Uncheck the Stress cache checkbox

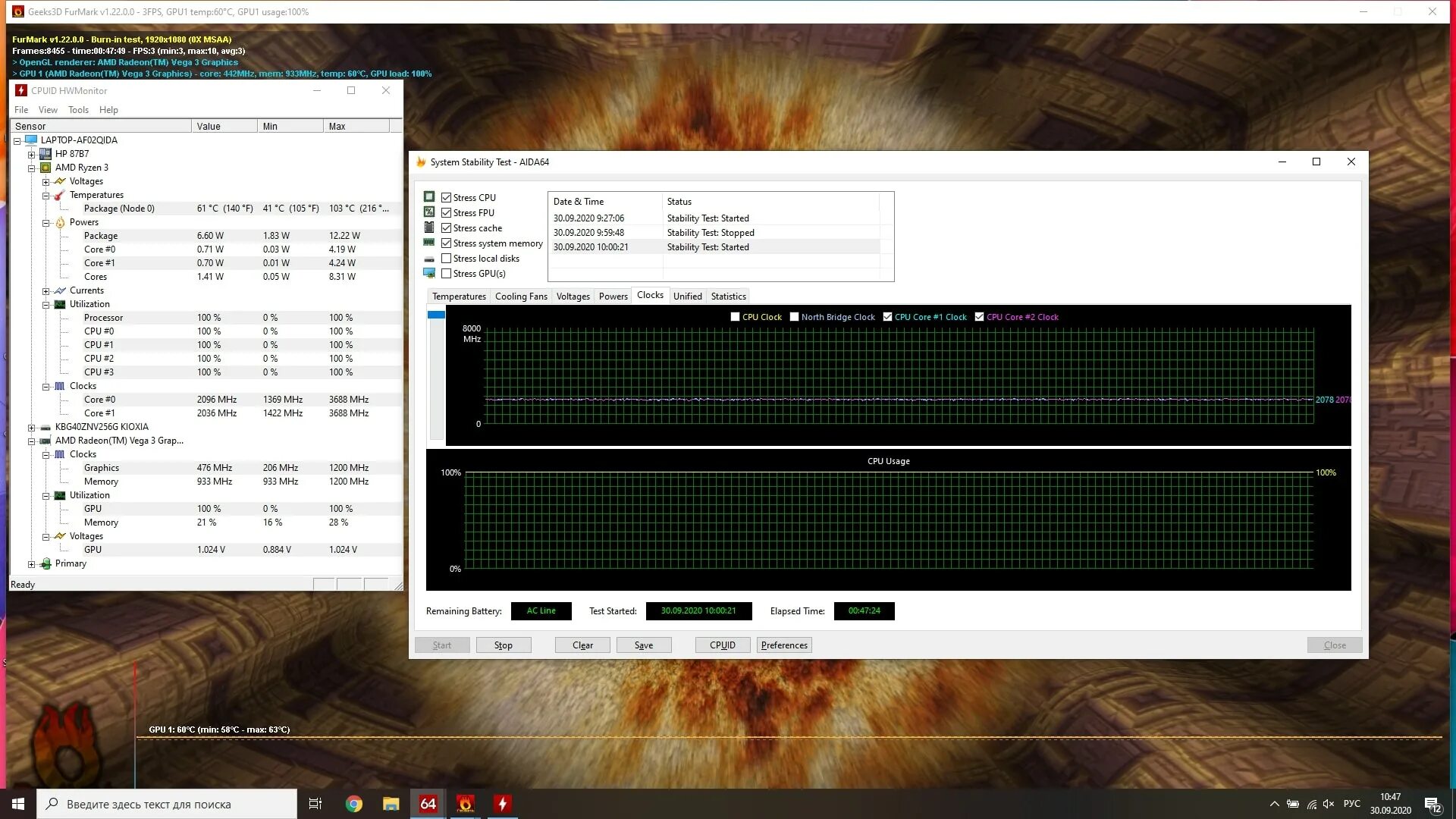coord(447,227)
